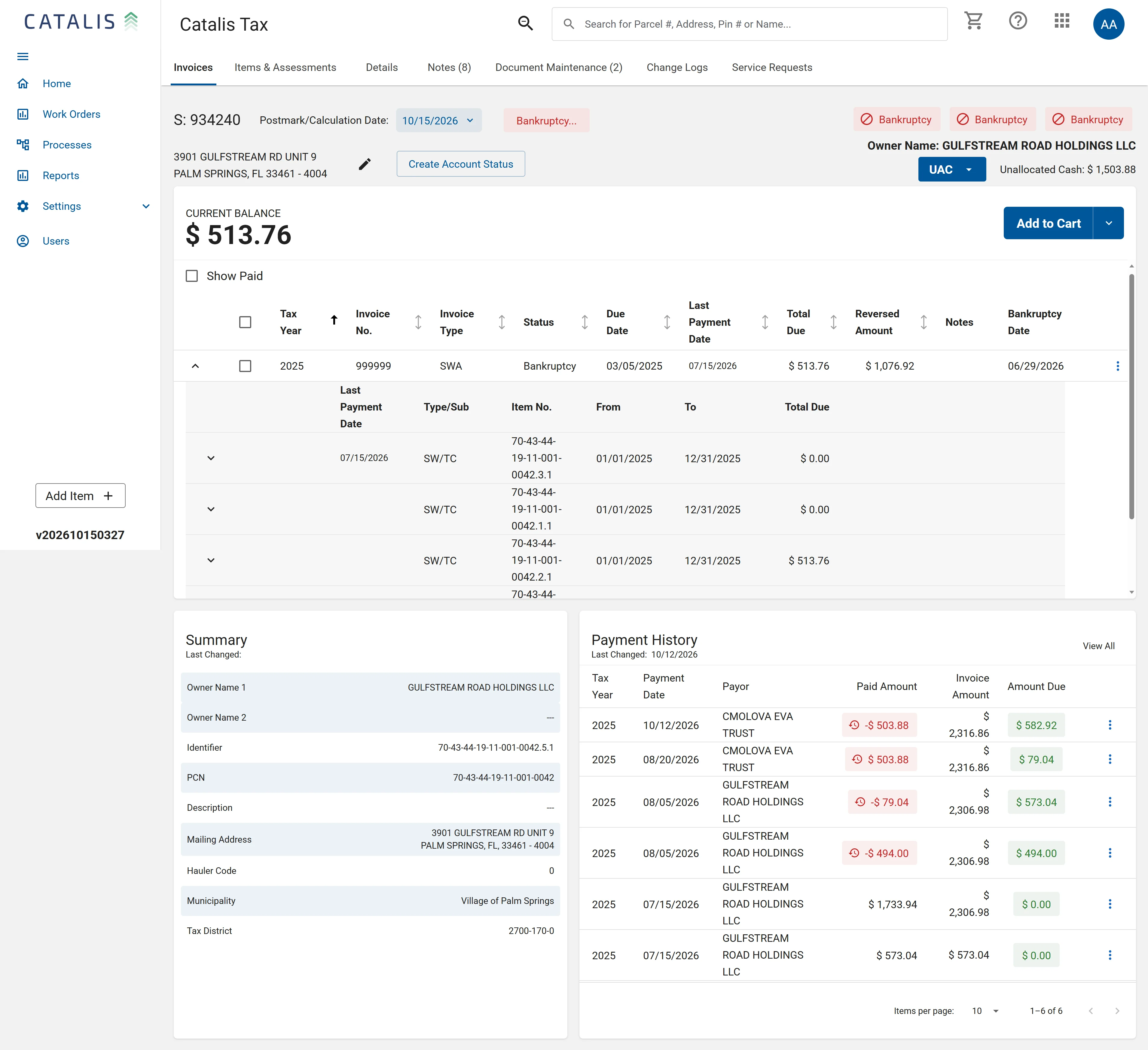Viewport: 1148px width, 1050px height.
Task: Open the help question mark icon
Action: pyautogui.click(x=1018, y=21)
